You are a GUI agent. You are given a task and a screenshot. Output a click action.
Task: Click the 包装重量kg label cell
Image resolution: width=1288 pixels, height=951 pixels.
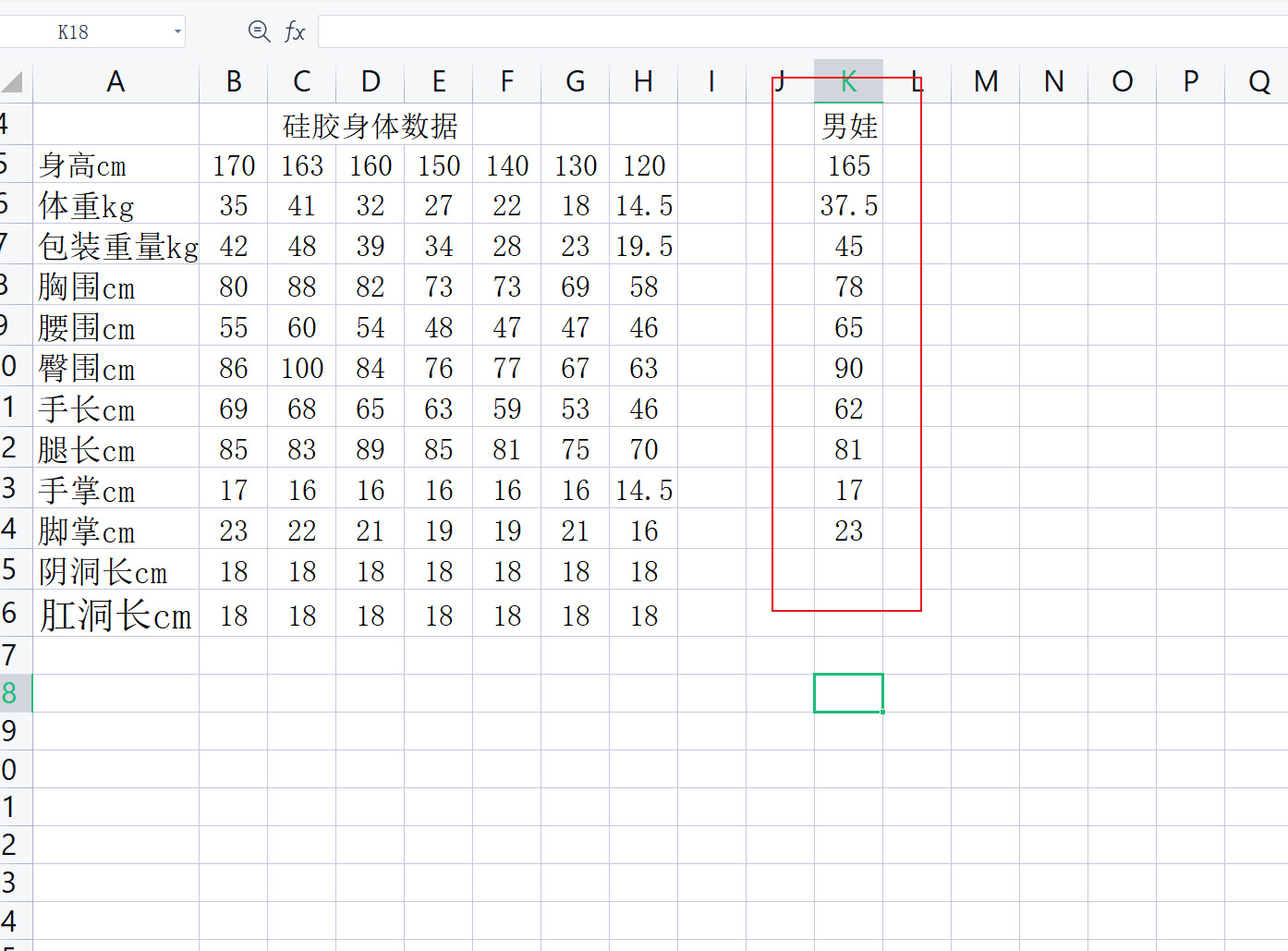click(x=115, y=246)
